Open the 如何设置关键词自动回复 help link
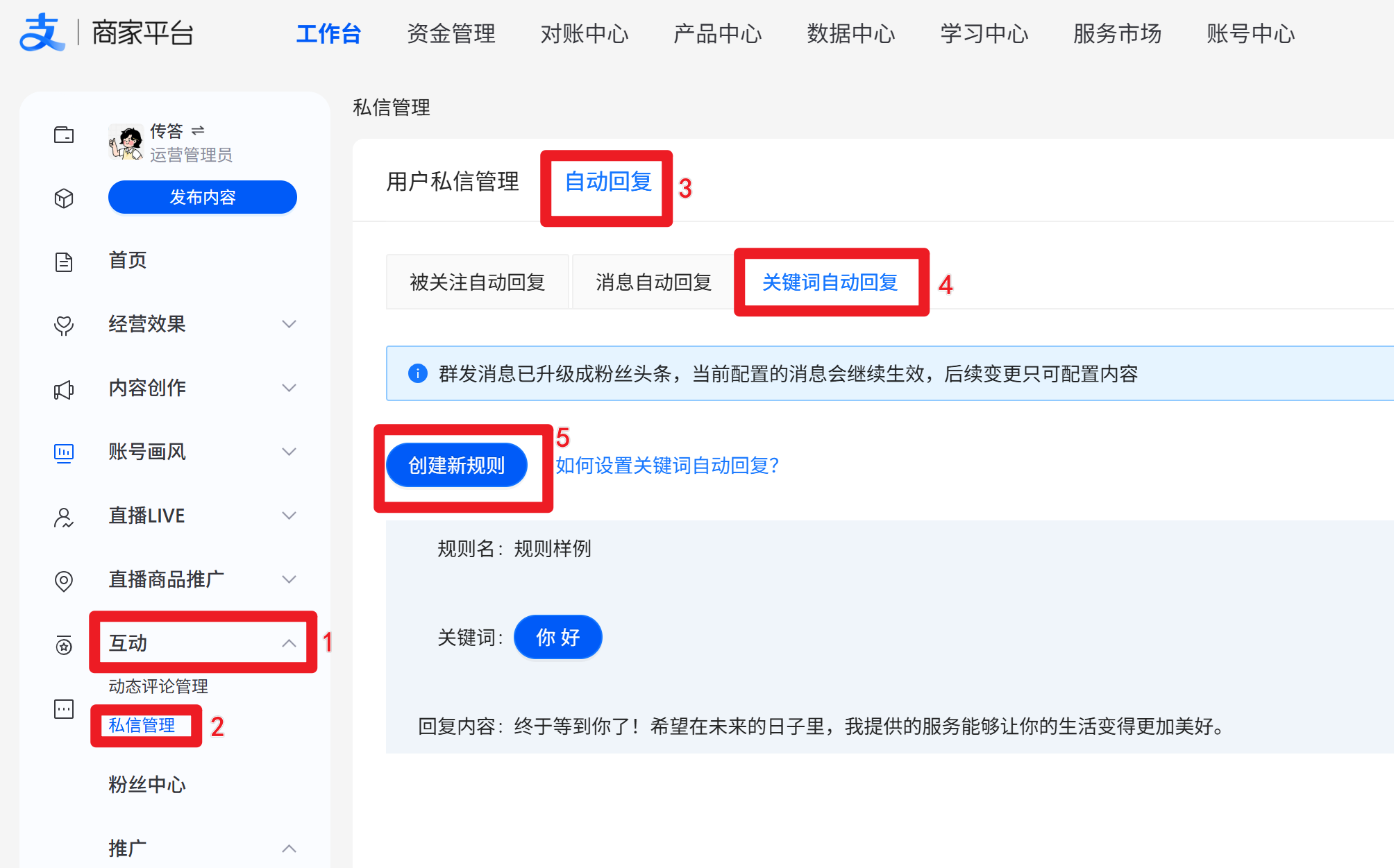 (x=667, y=466)
